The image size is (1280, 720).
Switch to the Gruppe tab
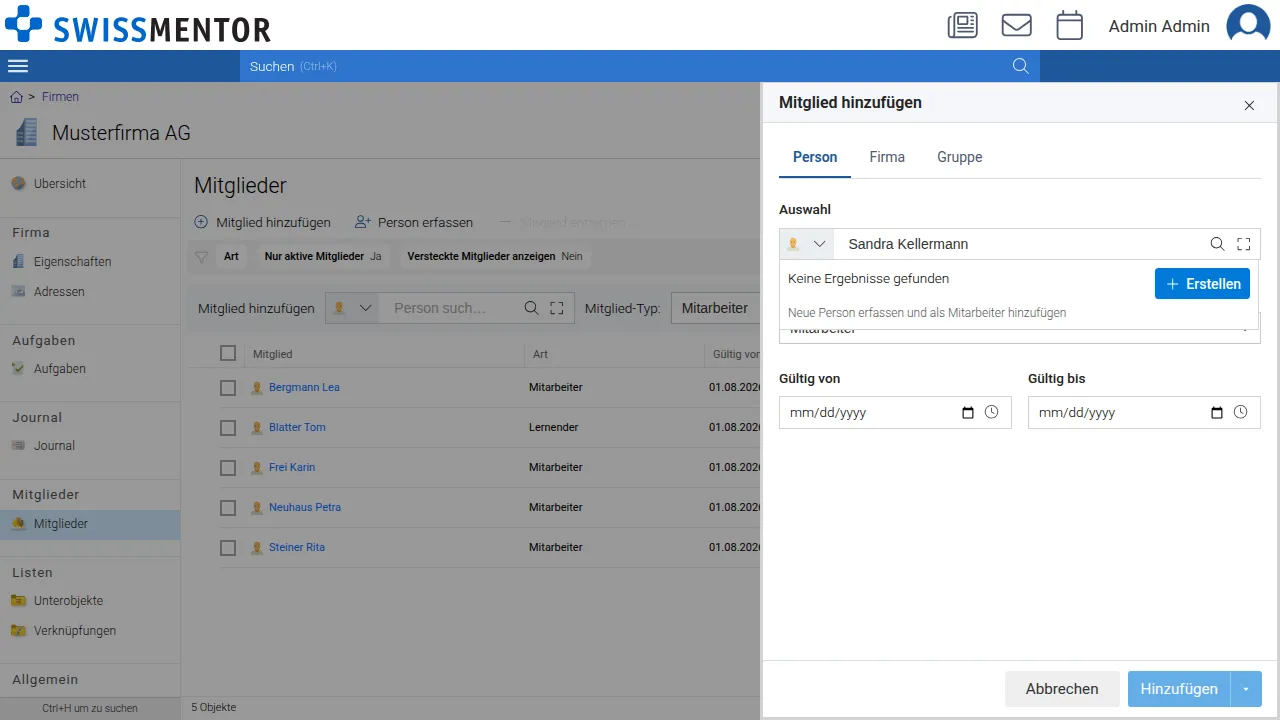coord(960,157)
